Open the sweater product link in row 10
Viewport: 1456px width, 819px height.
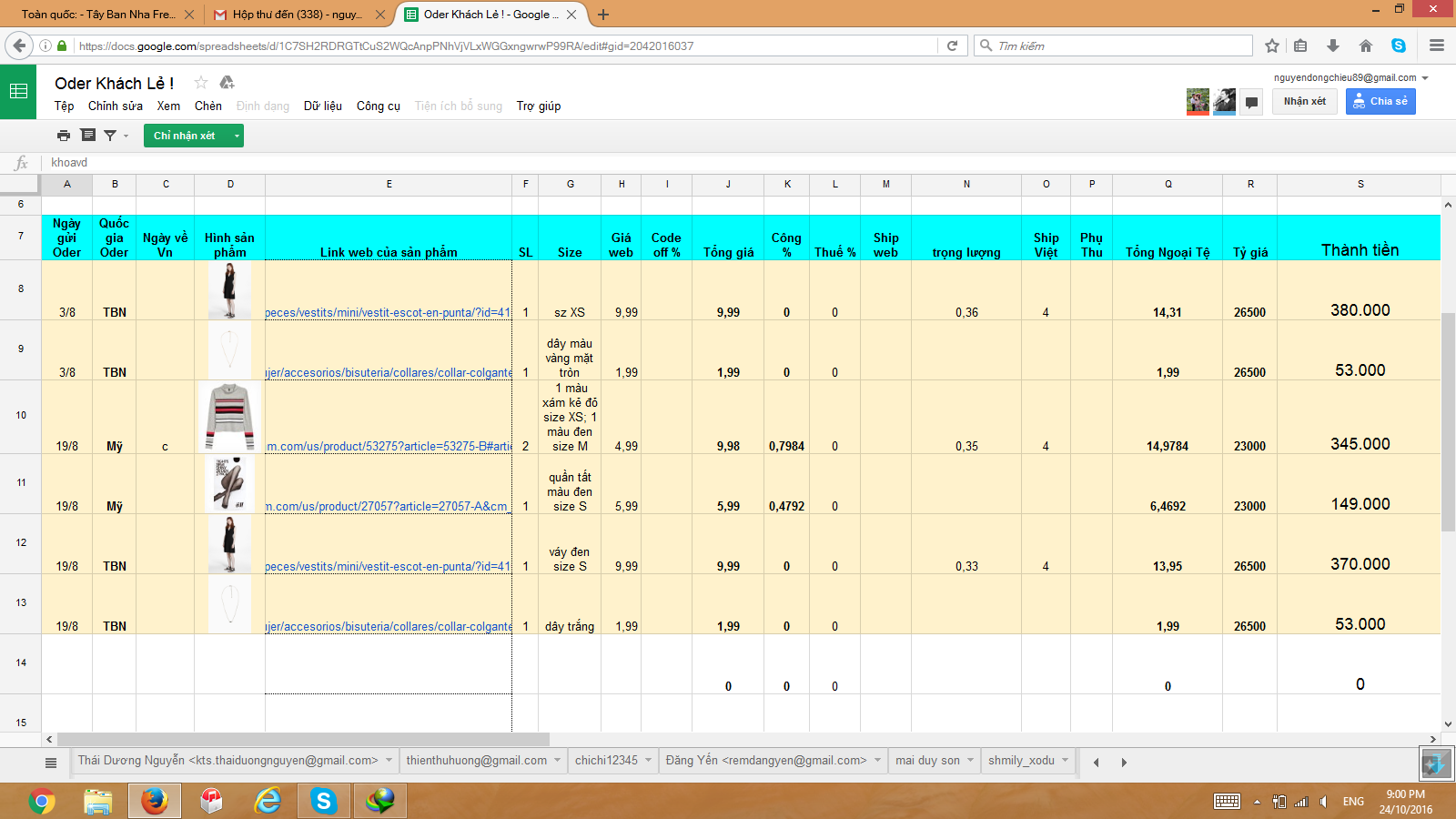(x=389, y=446)
